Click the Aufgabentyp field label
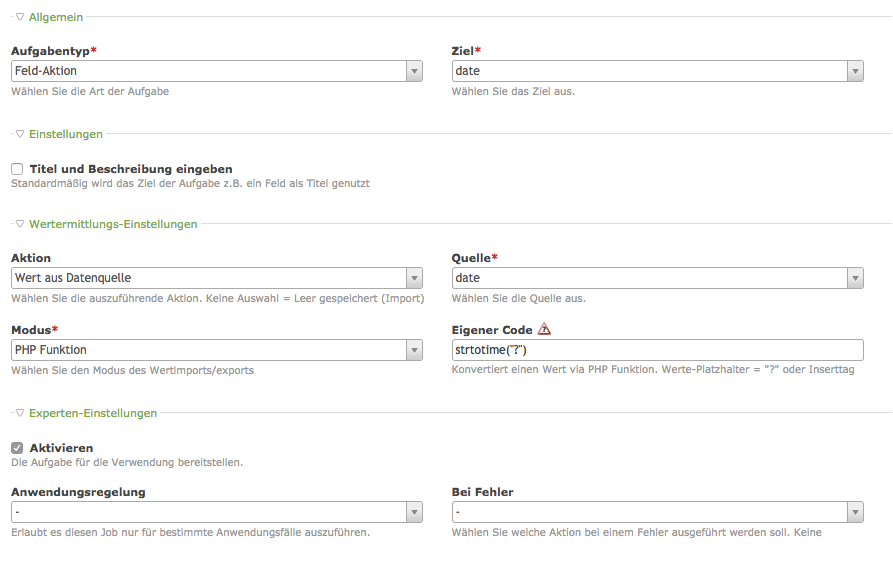Viewport: 893px width, 564px height. pyautogui.click(x=52, y=50)
